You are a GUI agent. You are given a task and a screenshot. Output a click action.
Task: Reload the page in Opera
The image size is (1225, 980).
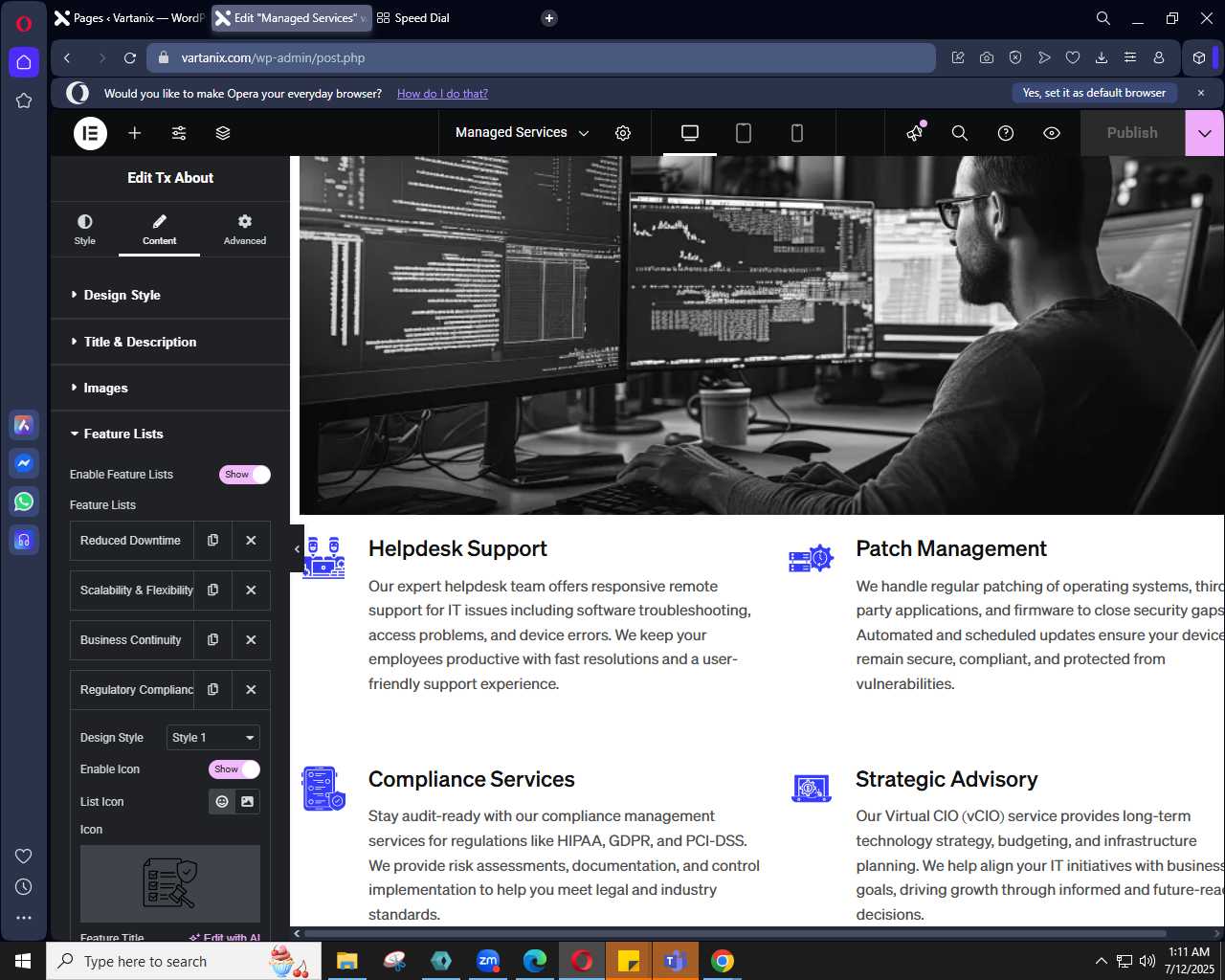[130, 58]
